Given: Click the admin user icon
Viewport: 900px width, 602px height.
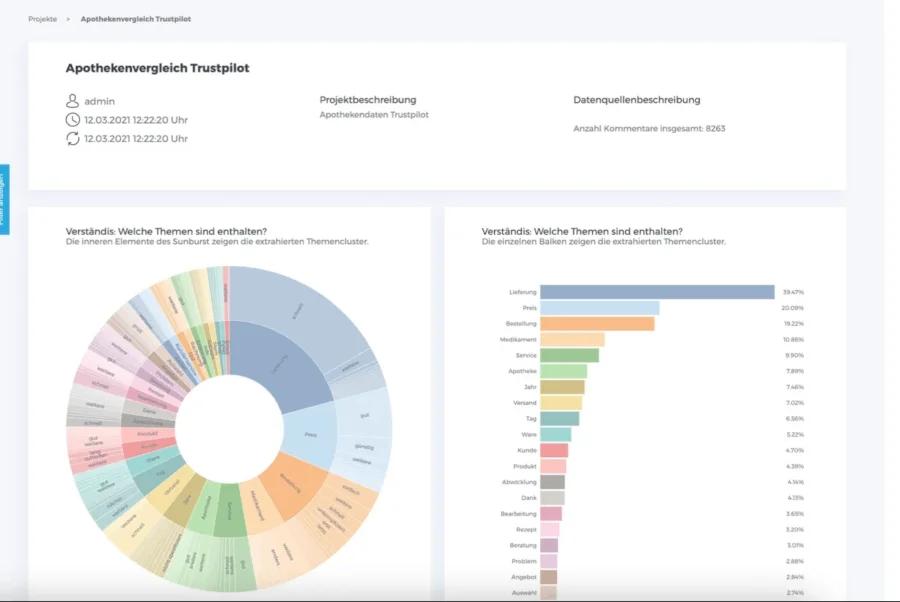Looking at the screenshot, I should point(72,101).
